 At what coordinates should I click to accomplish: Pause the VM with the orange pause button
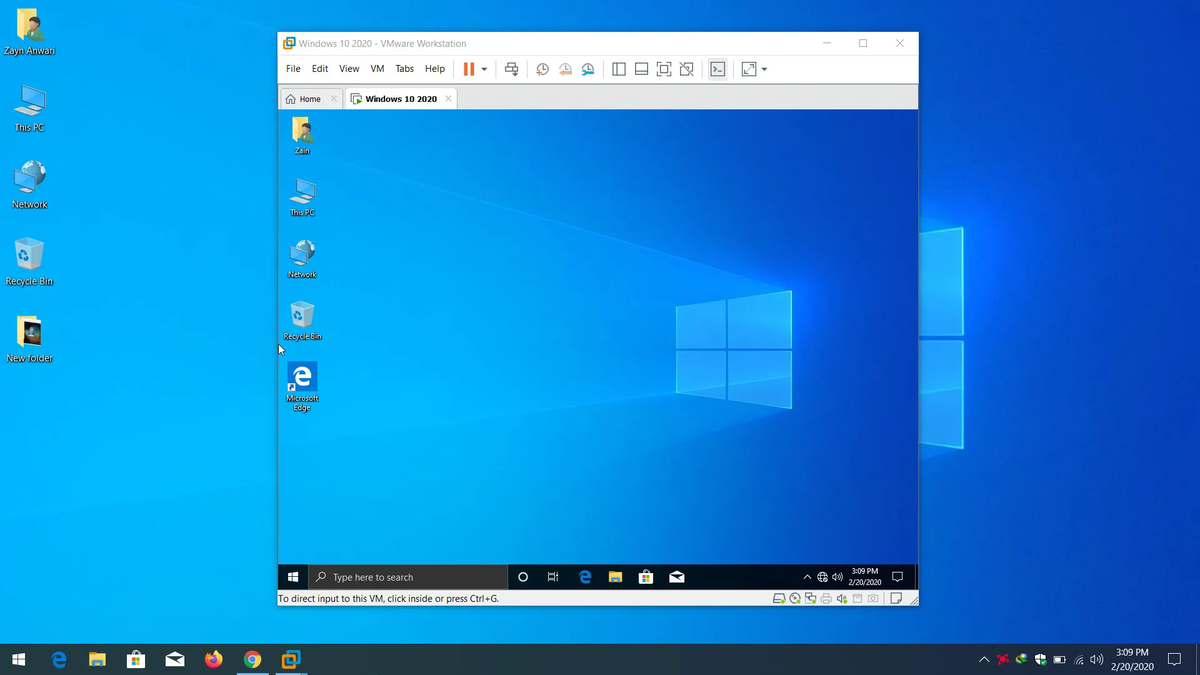(x=468, y=69)
